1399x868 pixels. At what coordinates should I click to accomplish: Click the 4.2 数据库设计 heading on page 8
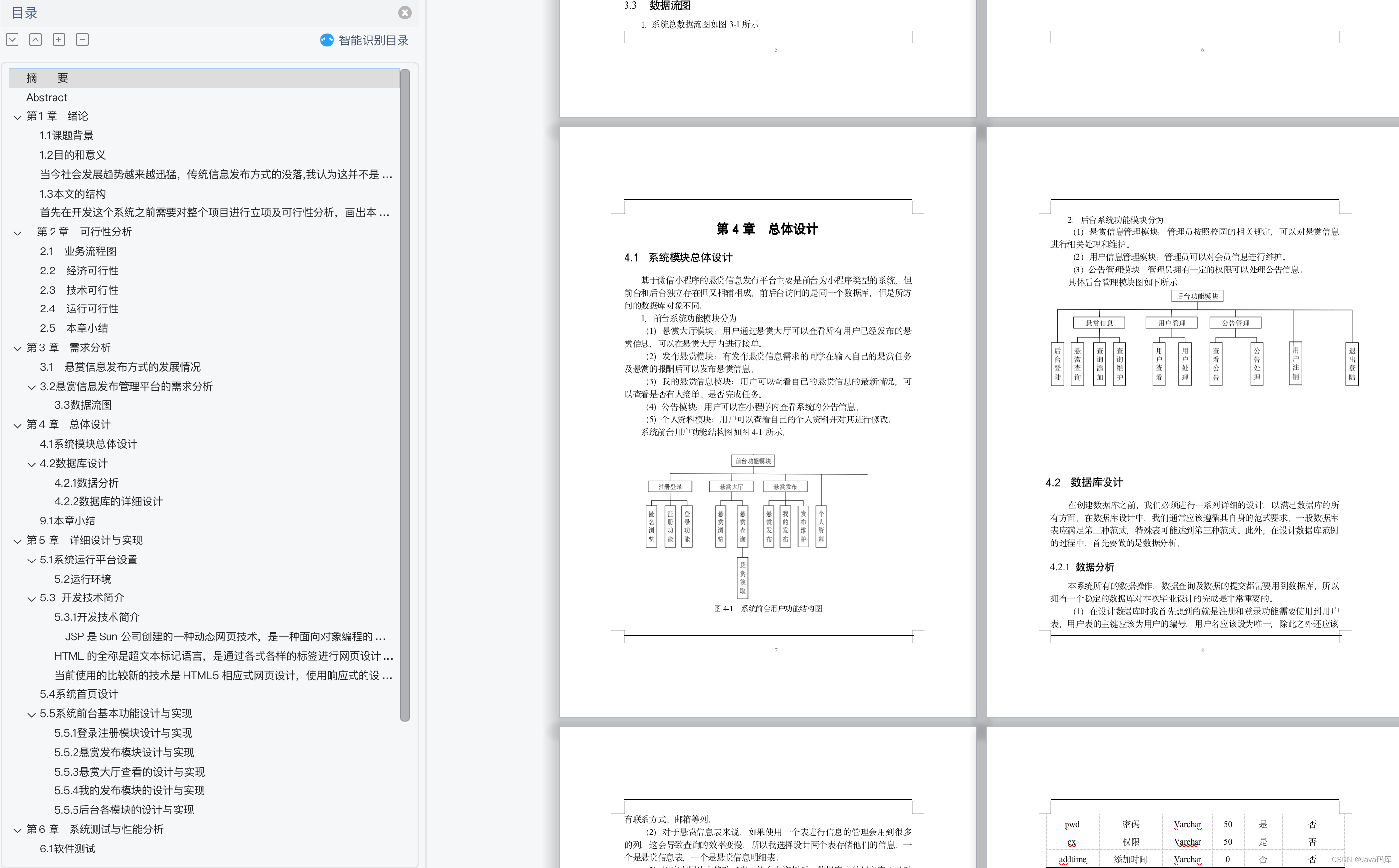1084,483
